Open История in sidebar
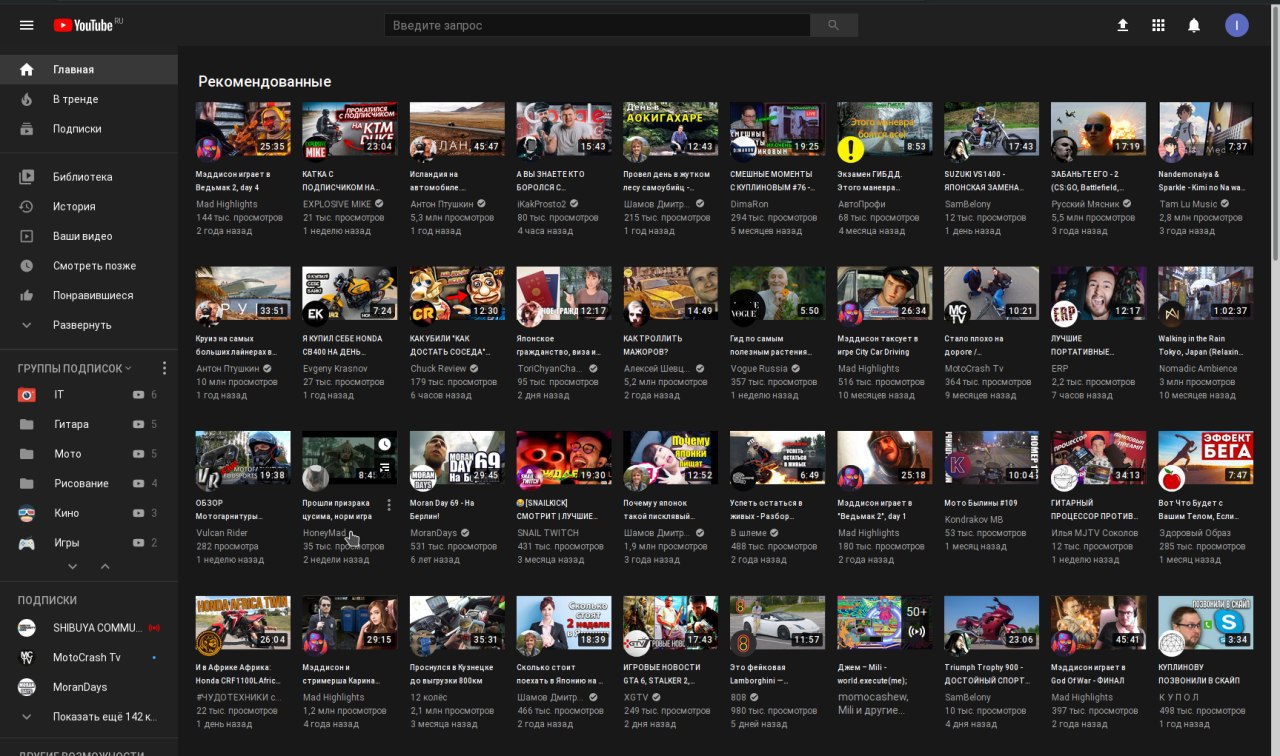 coord(88,206)
